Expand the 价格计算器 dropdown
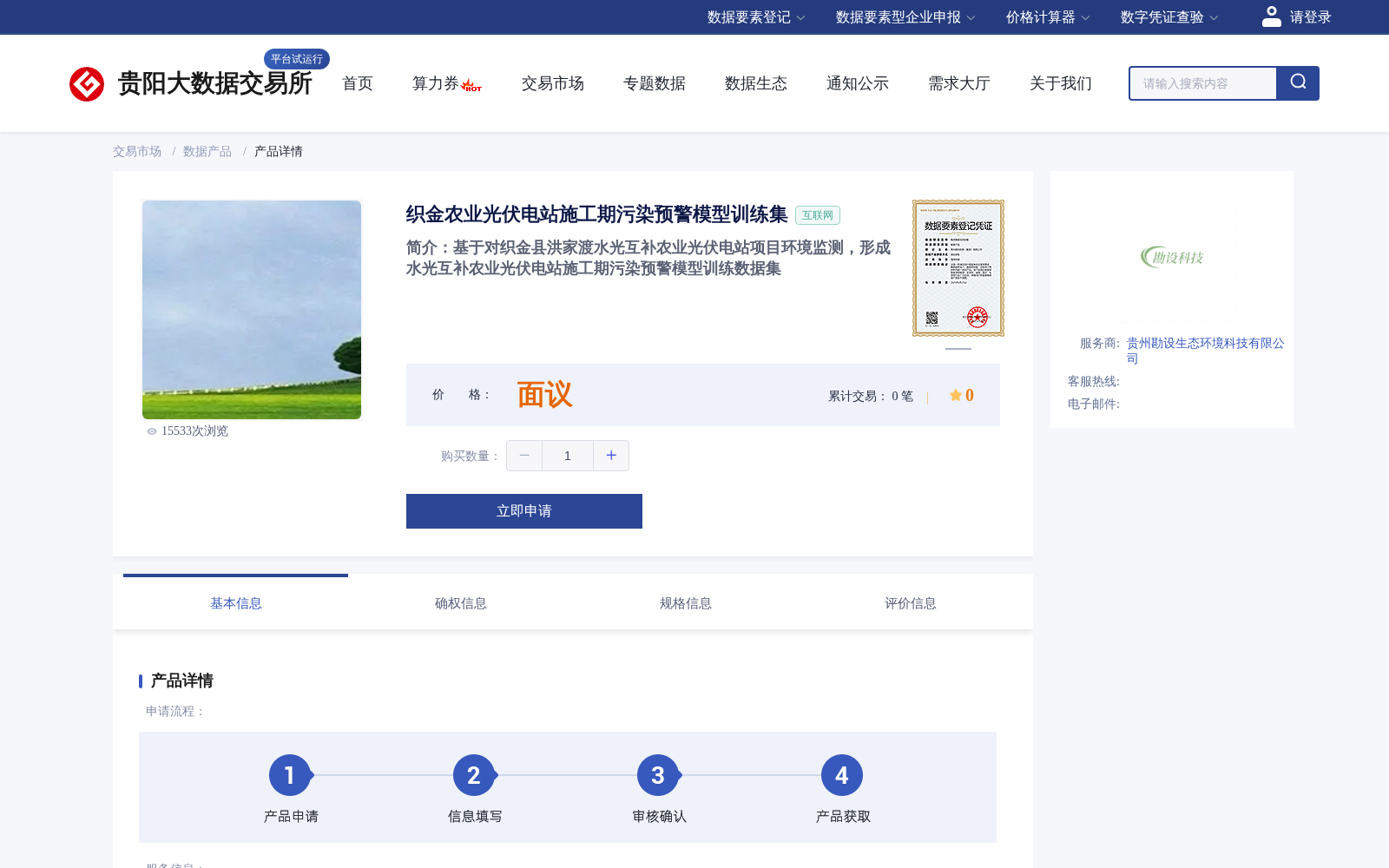 (x=1048, y=17)
